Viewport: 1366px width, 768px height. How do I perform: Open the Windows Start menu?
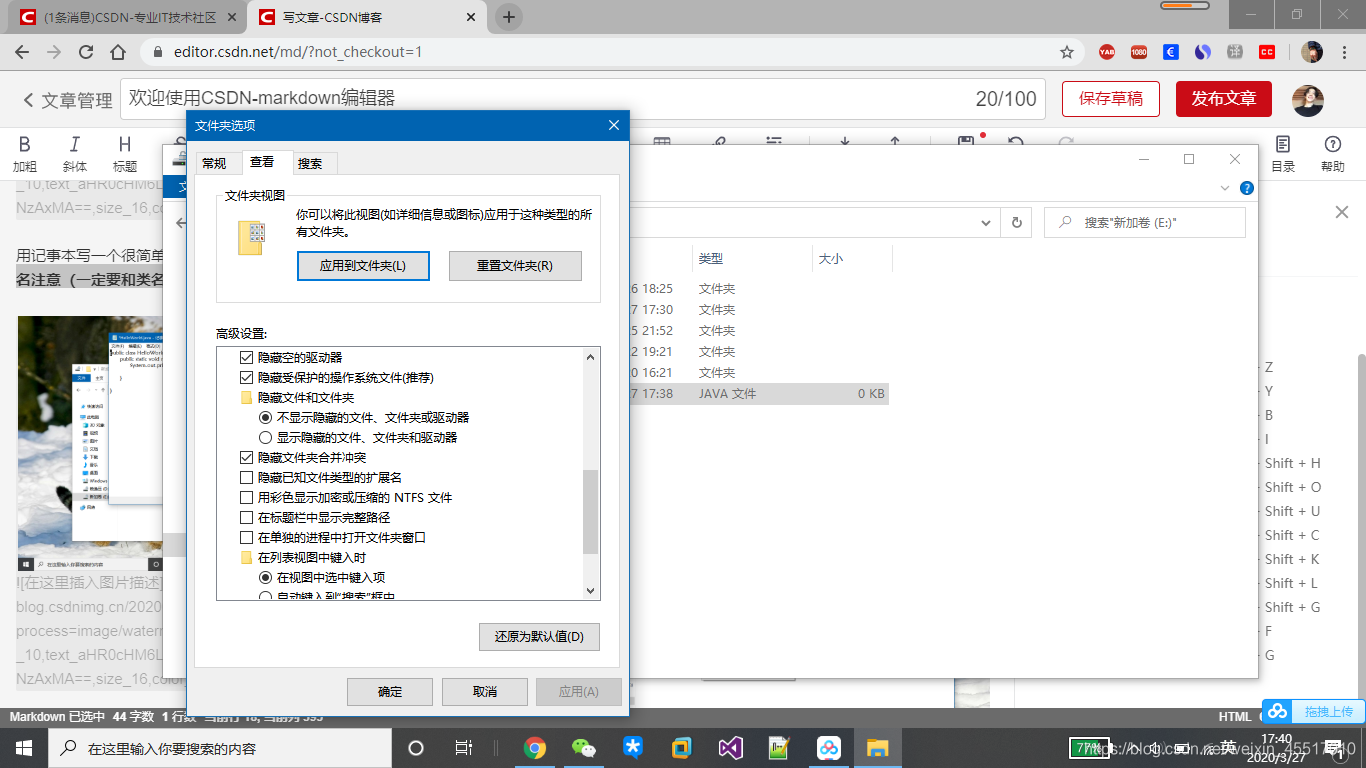[x=24, y=747]
